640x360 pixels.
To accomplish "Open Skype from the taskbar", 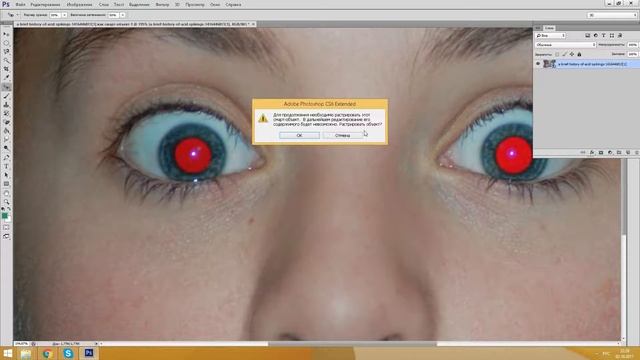I will click(x=68, y=353).
